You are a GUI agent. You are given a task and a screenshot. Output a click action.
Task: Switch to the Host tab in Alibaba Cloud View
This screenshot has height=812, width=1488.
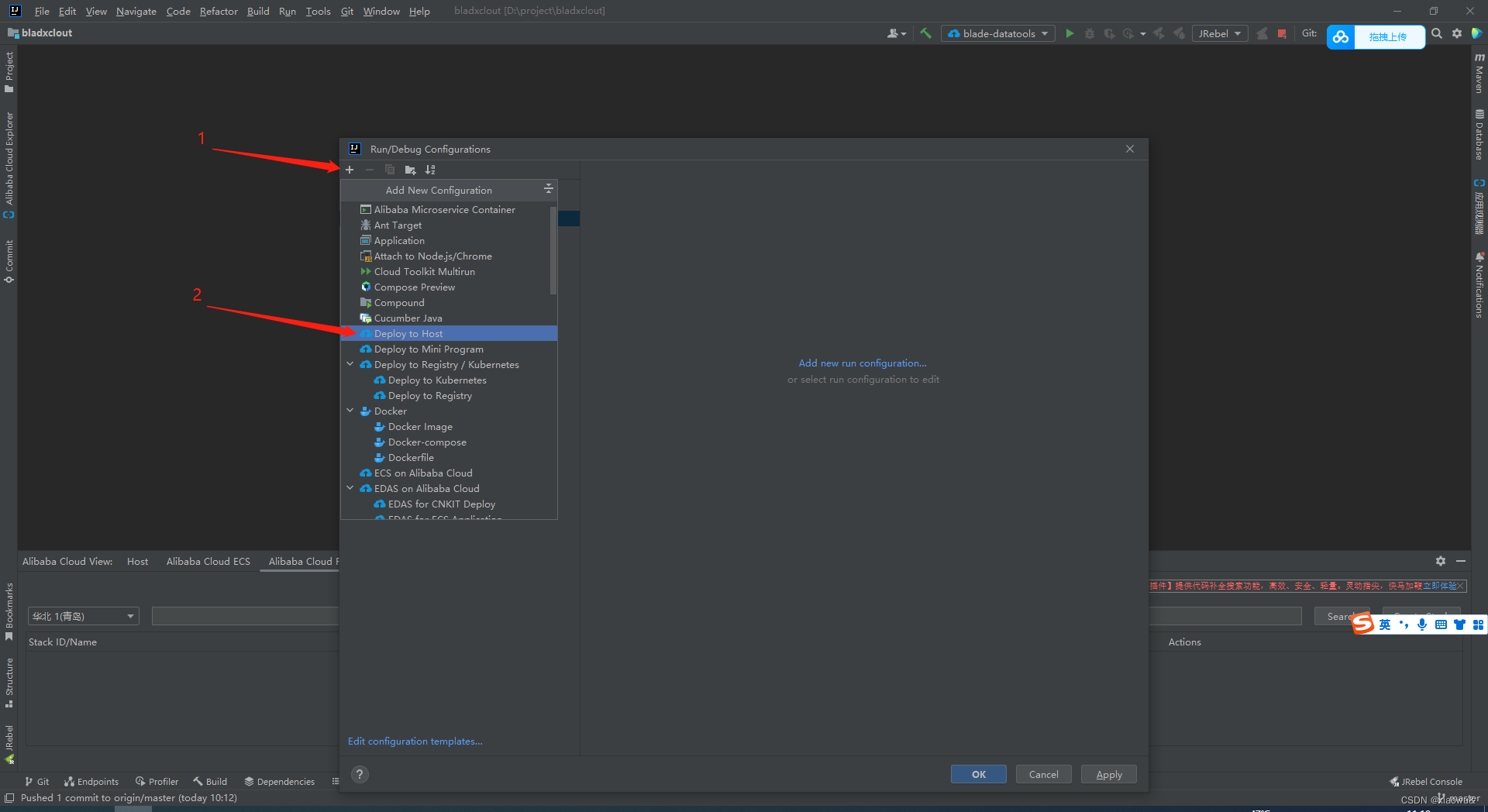point(137,561)
